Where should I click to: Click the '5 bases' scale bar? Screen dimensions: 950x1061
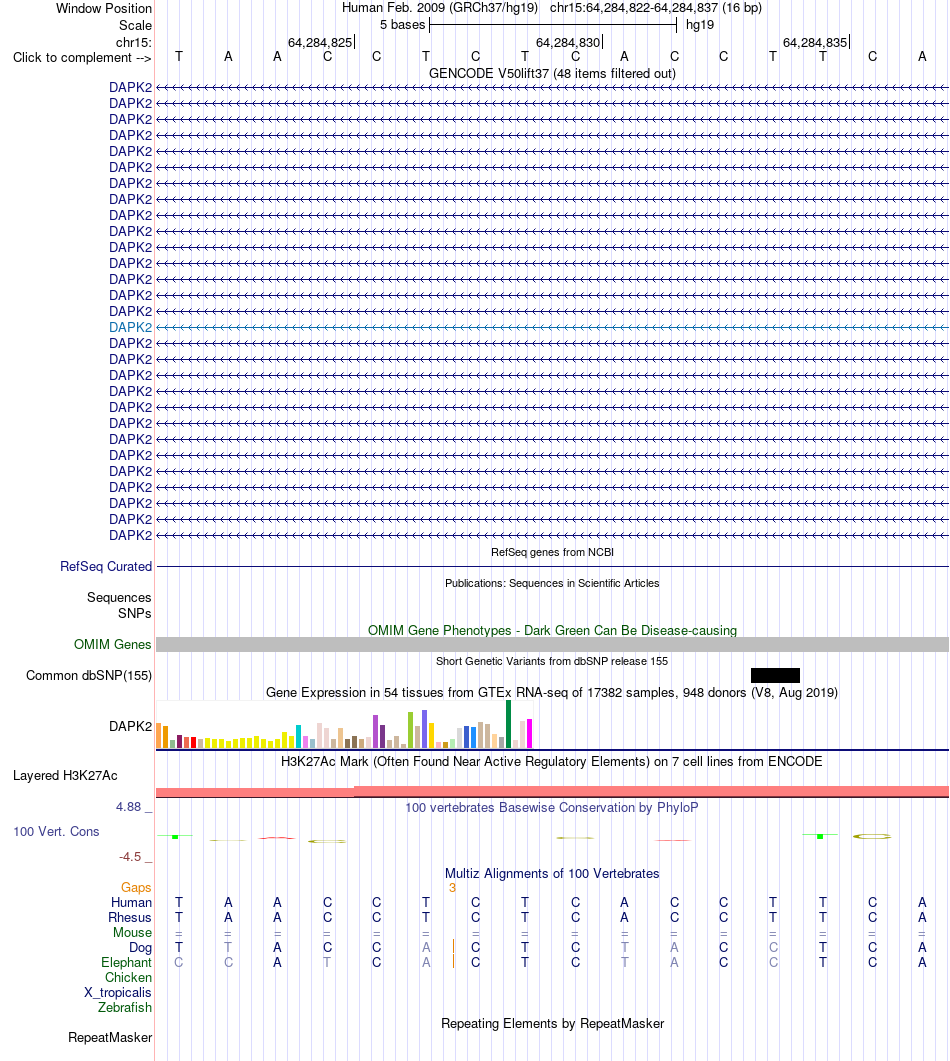click(553, 25)
